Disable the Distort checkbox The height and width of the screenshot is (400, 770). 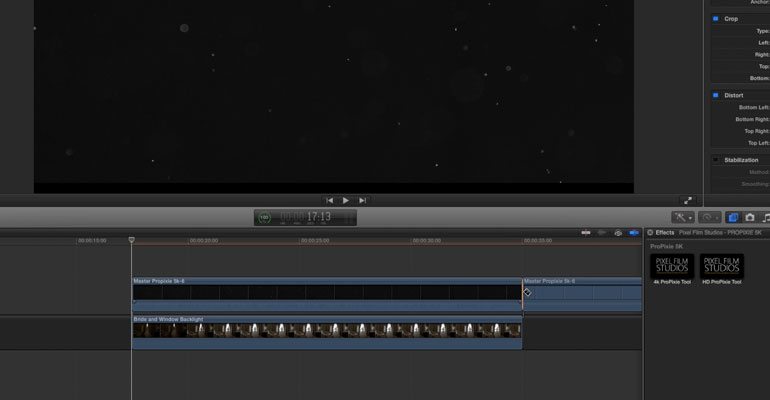click(x=715, y=95)
